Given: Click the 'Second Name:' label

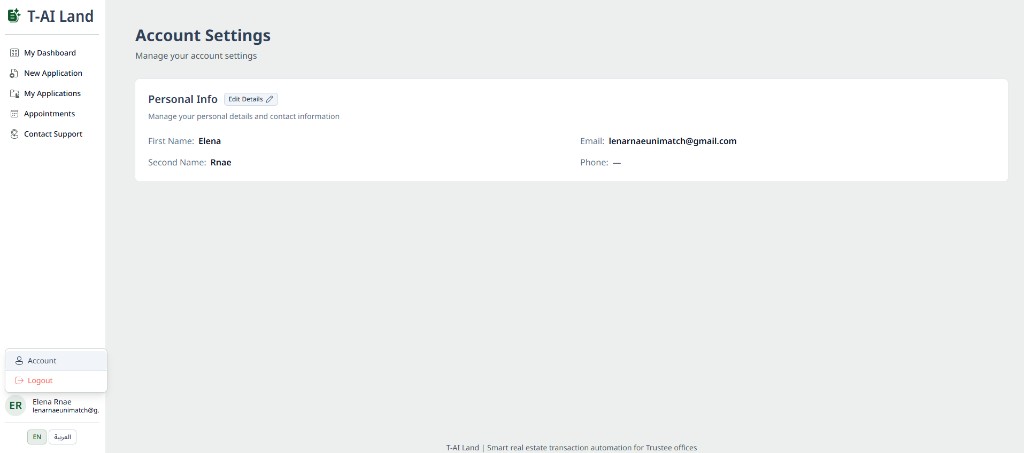Looking at the screenshot, I should [177, 163].
